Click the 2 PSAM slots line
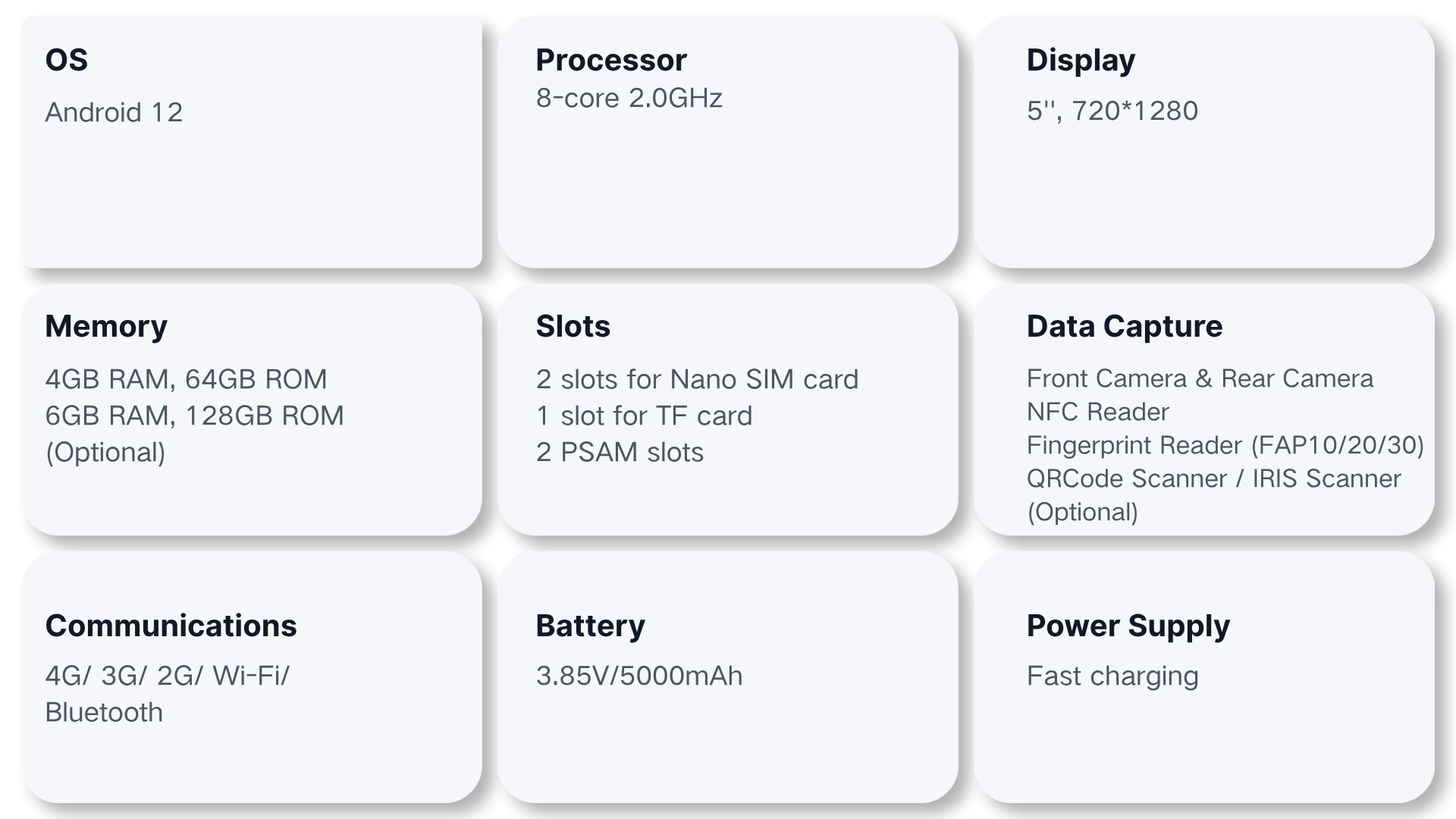 point(620,452)
